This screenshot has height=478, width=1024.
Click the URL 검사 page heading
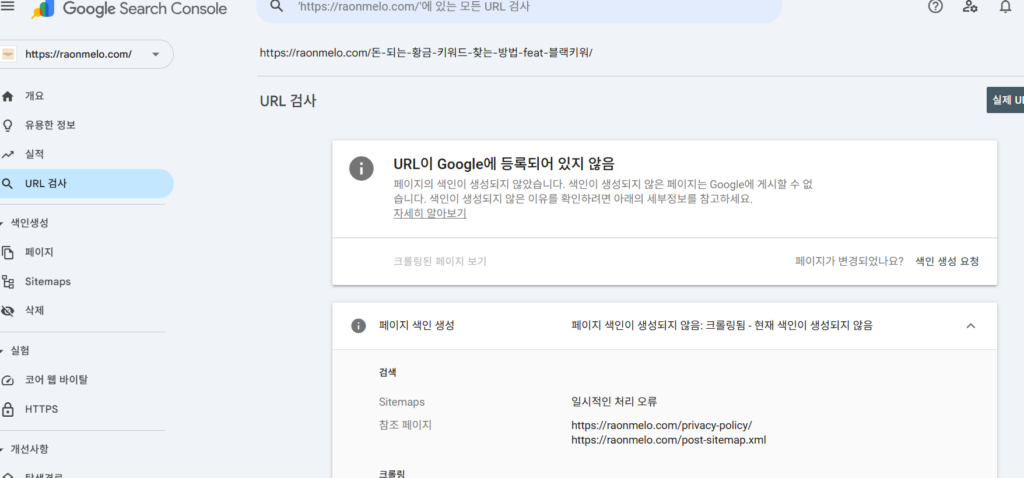[288, 101]
